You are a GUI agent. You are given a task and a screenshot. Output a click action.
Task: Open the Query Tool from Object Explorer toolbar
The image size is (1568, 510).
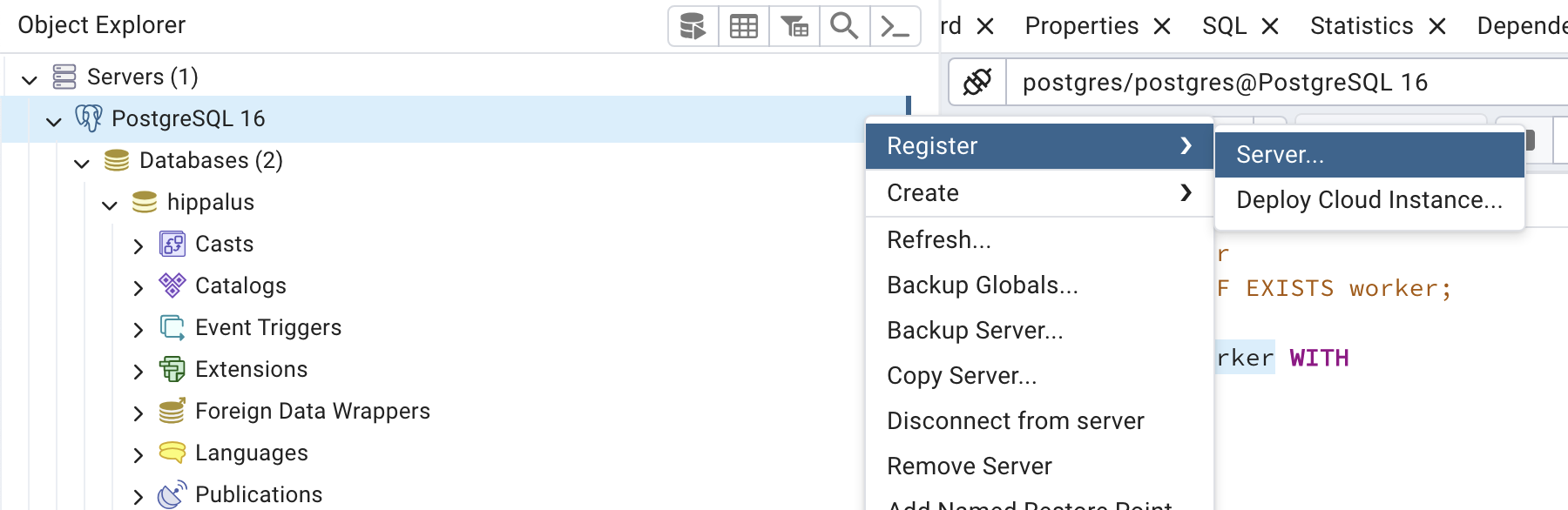pyautogui.click(x=693, y=26)
